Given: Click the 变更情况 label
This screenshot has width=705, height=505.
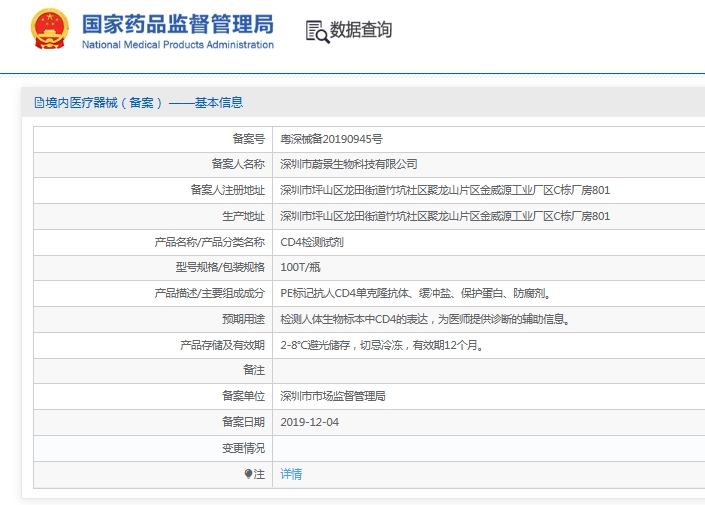Looking at the screenshot, I should pyautogui.click(x=243, y=448).
